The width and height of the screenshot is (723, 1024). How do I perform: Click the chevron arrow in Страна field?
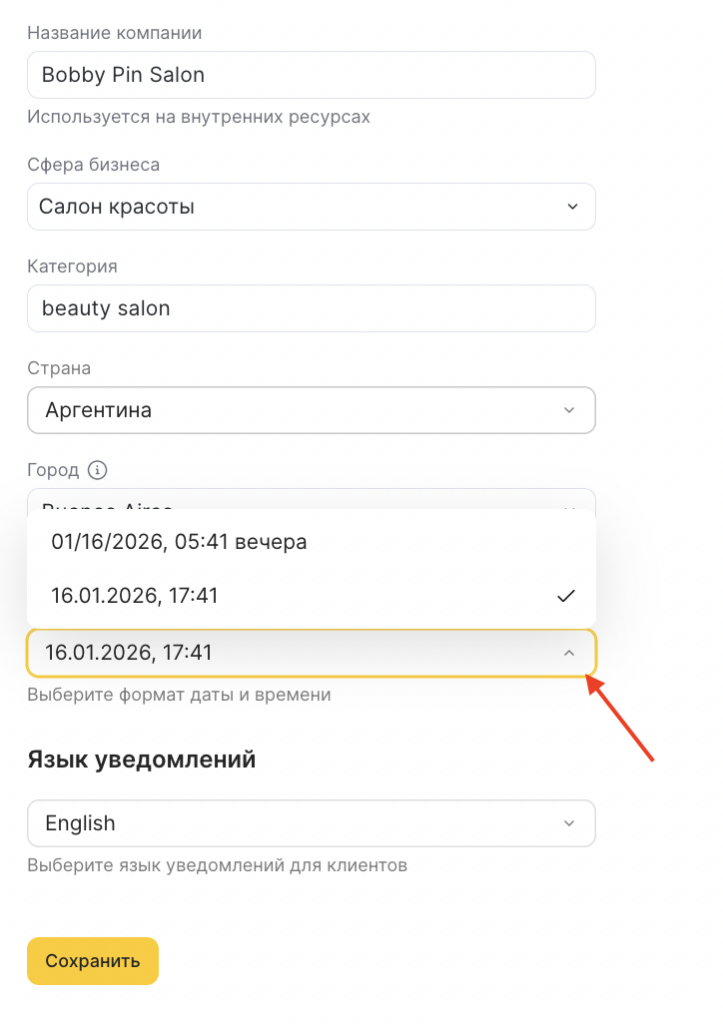(569, 410)
